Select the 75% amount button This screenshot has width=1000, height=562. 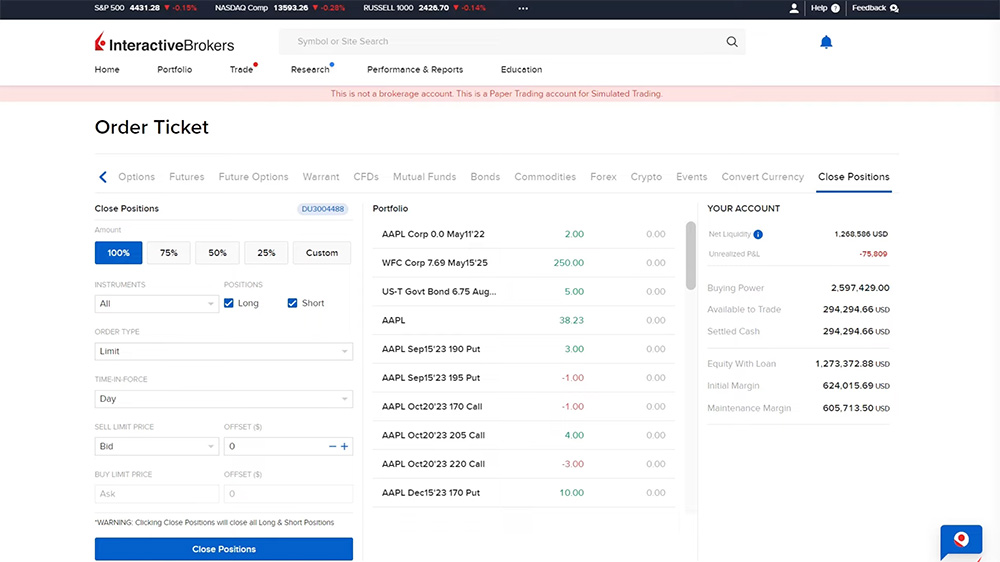click(168, 253)
